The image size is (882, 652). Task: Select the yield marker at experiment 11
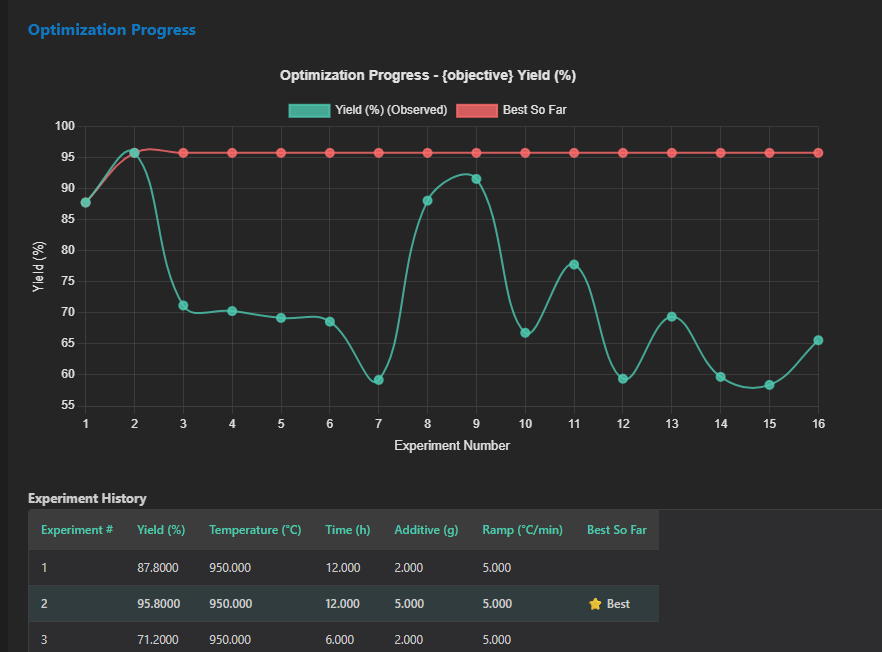pyautogui.click(x=573, y=264)
